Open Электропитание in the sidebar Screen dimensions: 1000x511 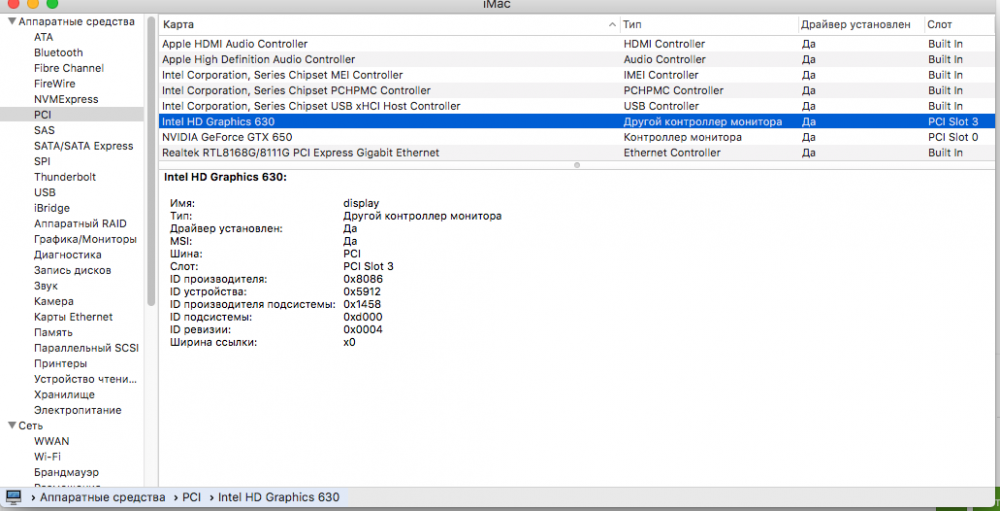point(78,410)
